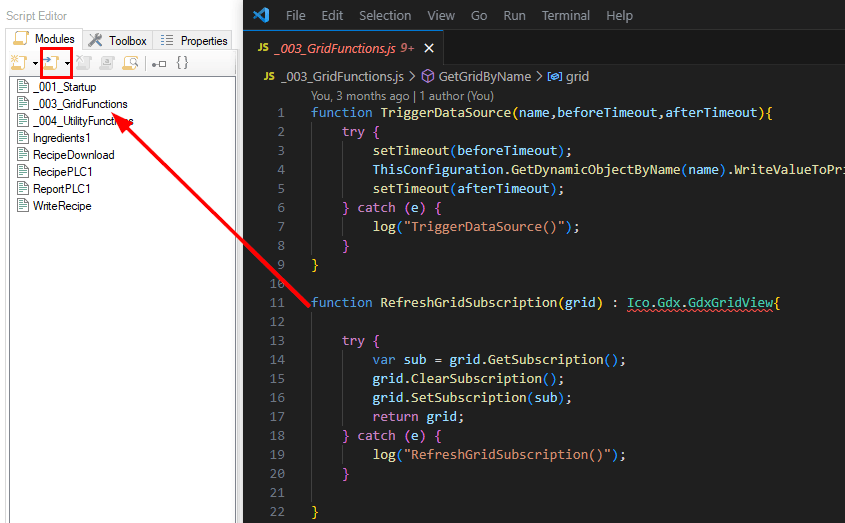Image resolution: width=845 pixels, height=523 pixels.
Task: Click the rename module icon
Action: click(x=107, y=63)
